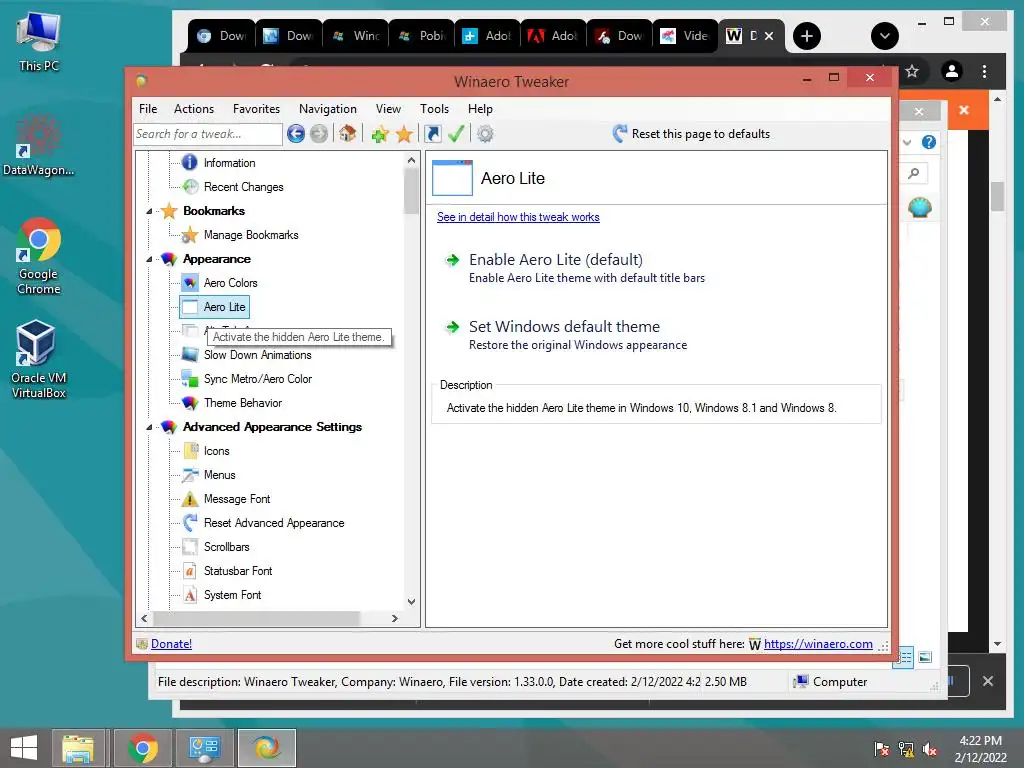Open File Explorer from the taskbar
Viewport: 1024px width, 768px height.
coord(78,748)
